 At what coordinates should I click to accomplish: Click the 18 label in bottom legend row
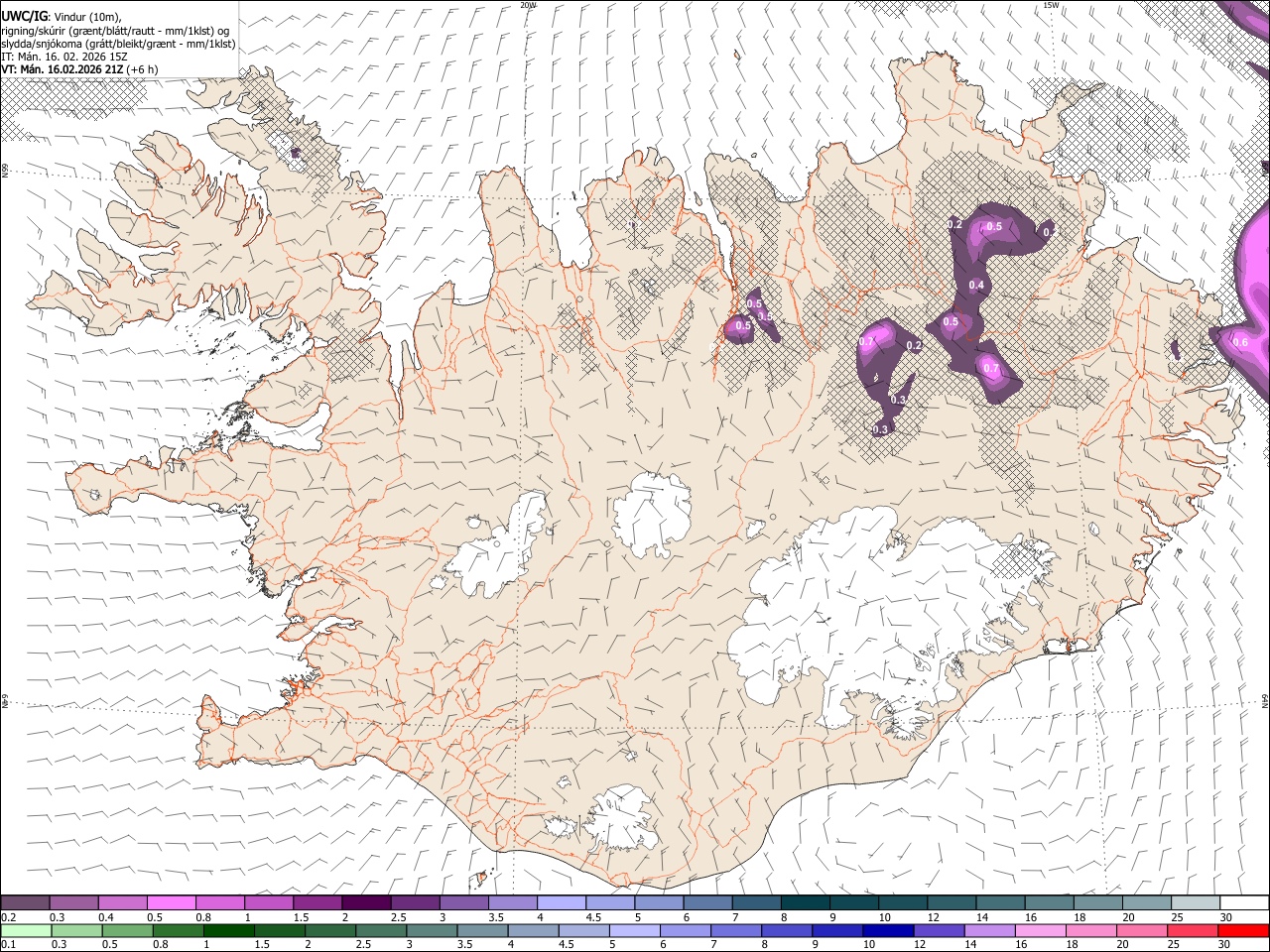point(1072,944)
